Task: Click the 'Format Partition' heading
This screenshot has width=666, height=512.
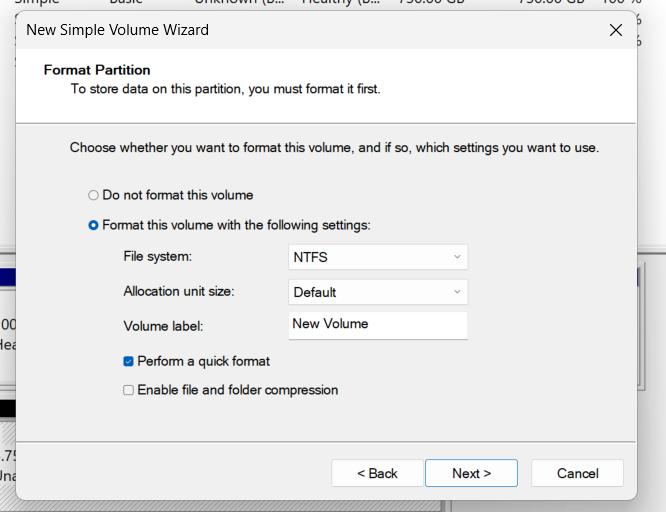Action: (97, 70)
